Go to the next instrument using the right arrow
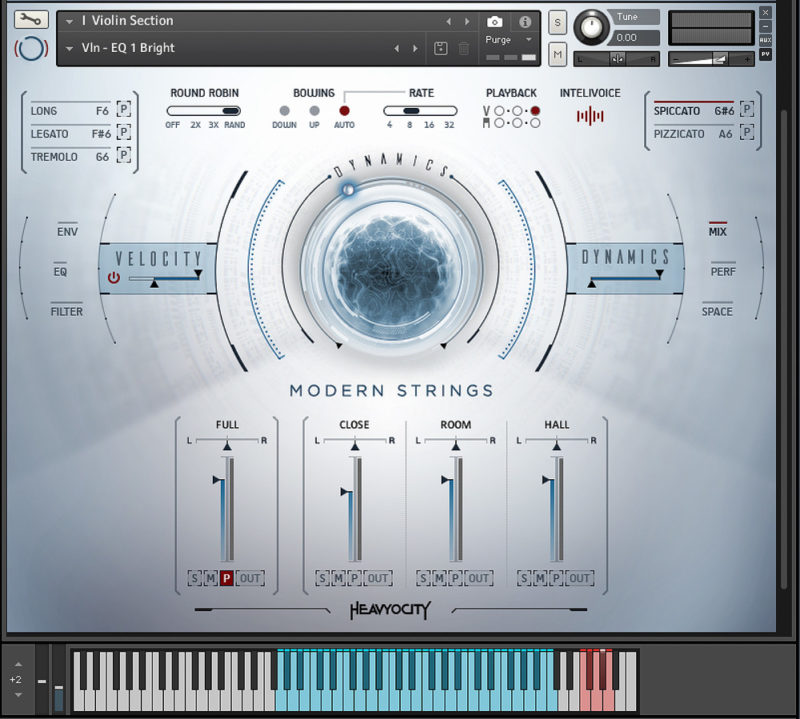Screen dimensions: 800x719 click(x=467, y=21)
